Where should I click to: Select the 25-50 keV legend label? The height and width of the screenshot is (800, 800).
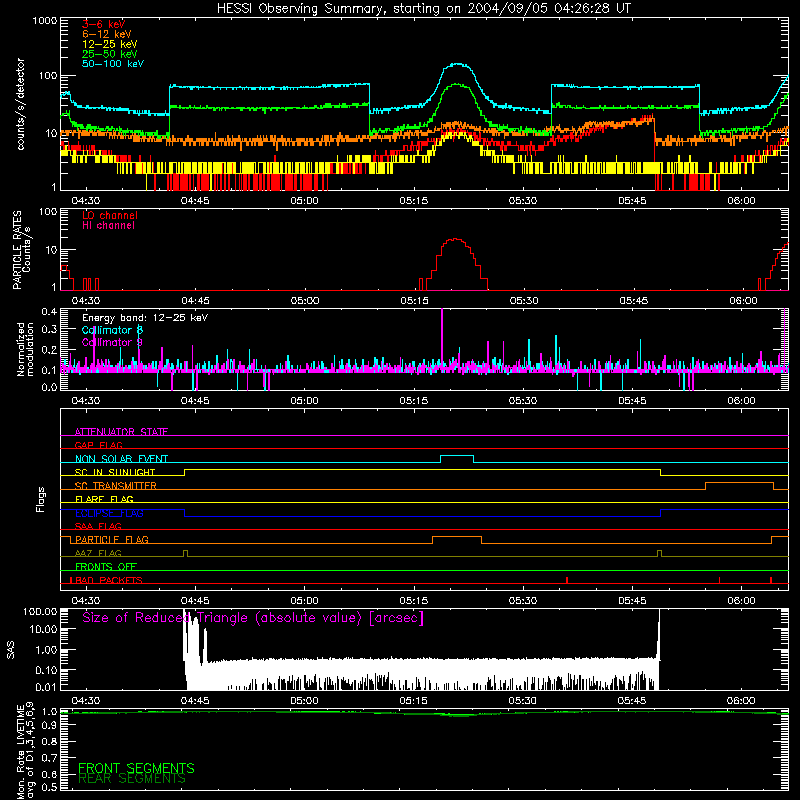tap(109, 54)
